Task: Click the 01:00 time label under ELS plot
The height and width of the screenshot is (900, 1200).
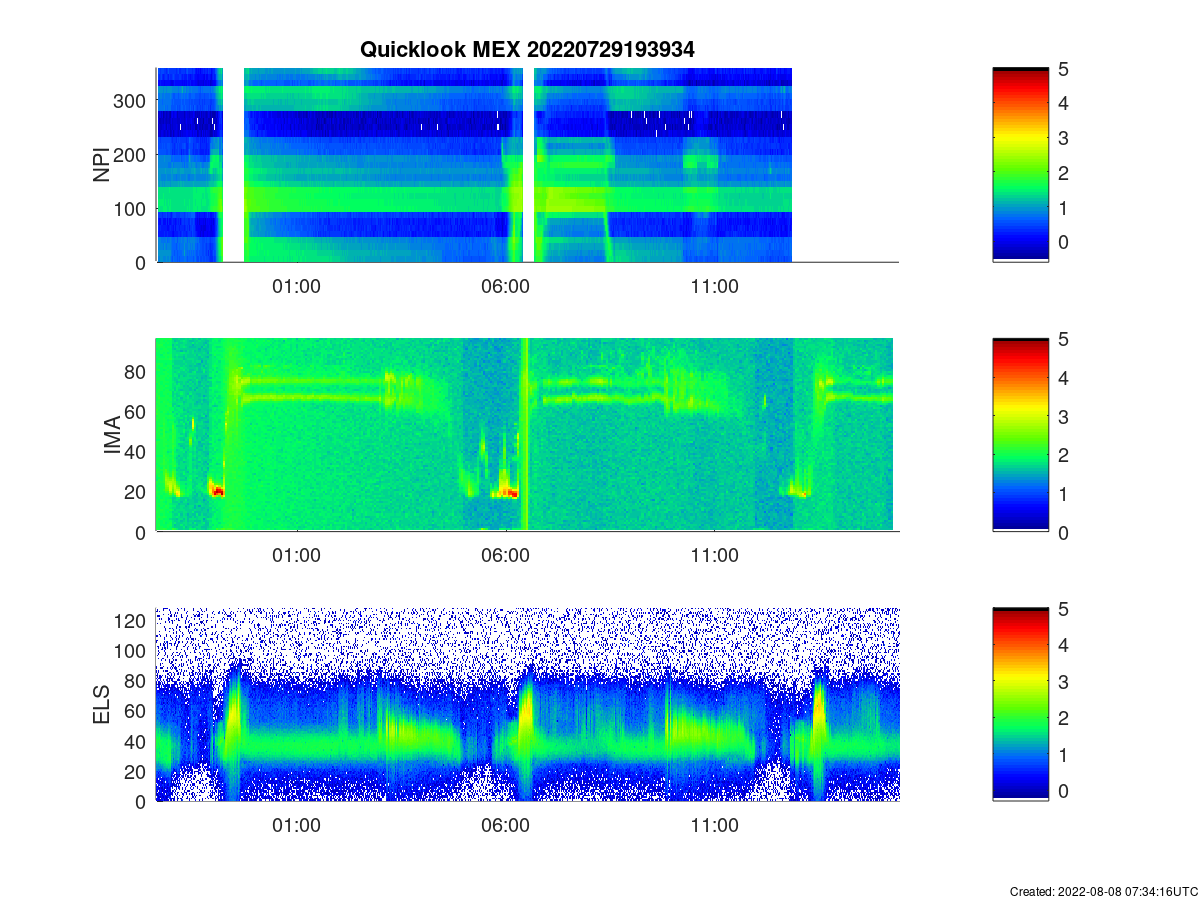Action: click(x=297, y=826)
